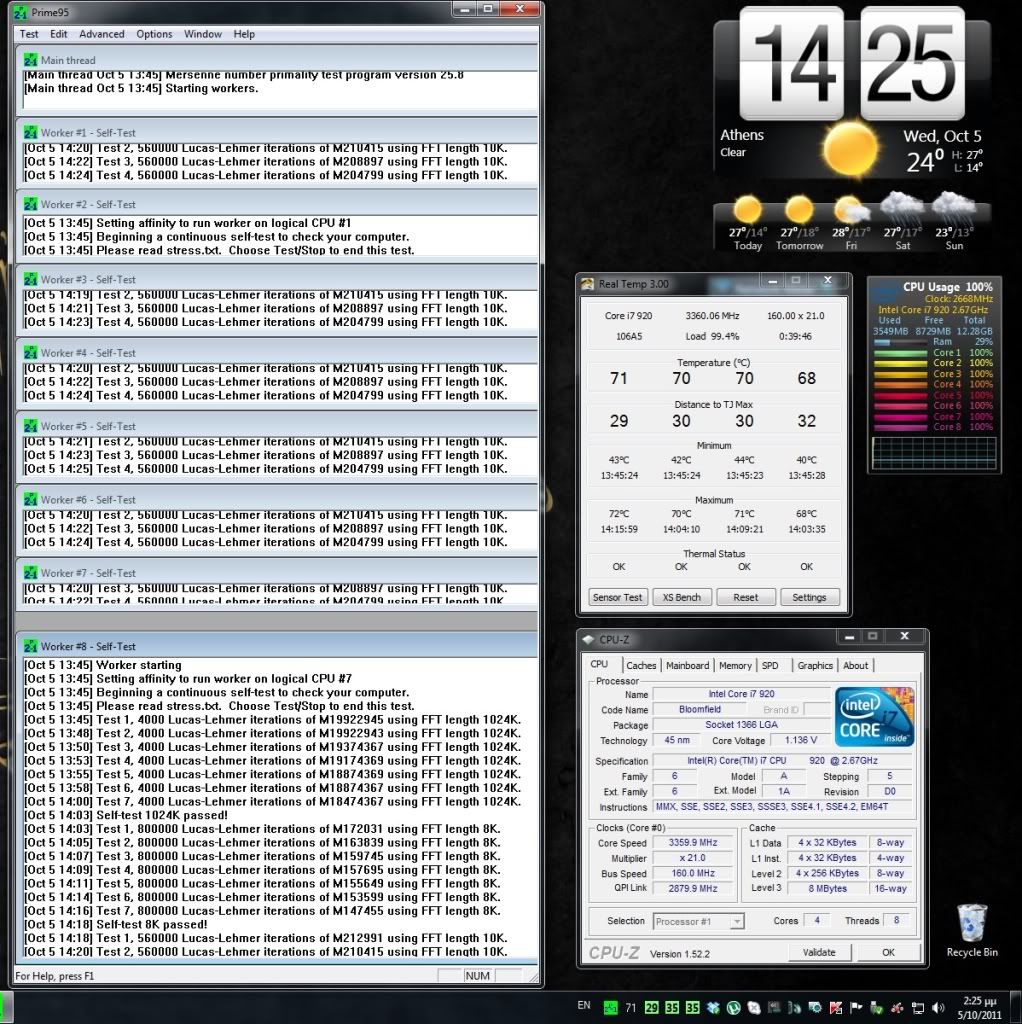Viewport: 1022px width, 1024px height.
Task: Switch to the Mainboard tab in CPU-Z
Action: point(687,665)
